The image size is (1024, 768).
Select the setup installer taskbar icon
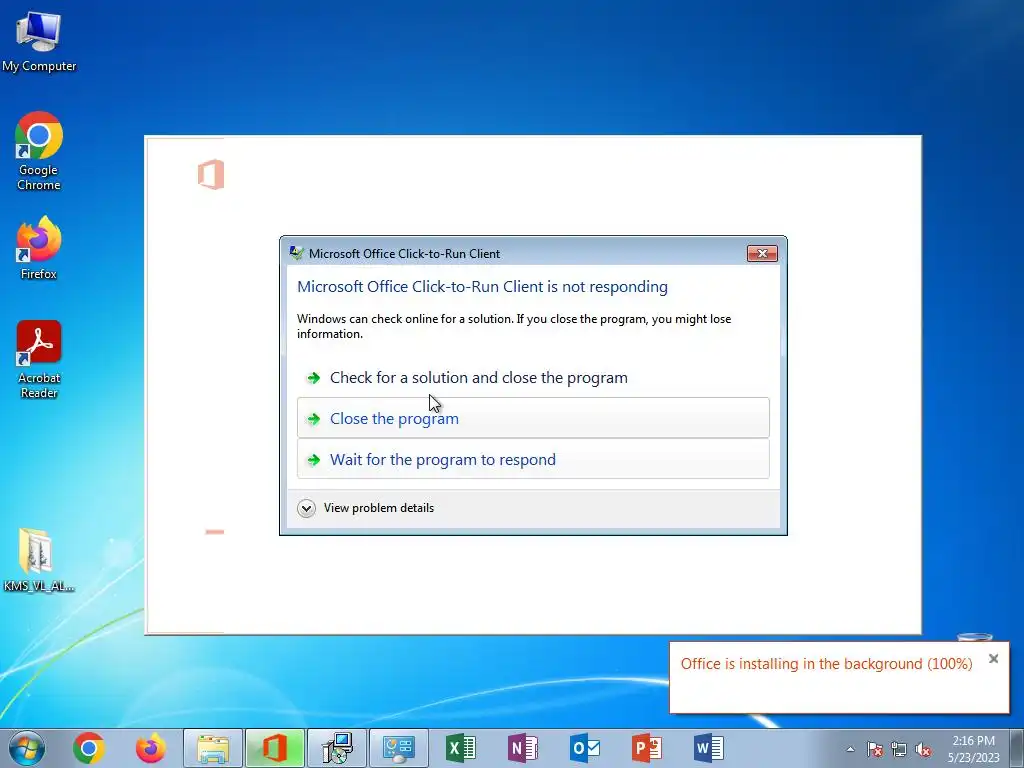tap(337, 748)
